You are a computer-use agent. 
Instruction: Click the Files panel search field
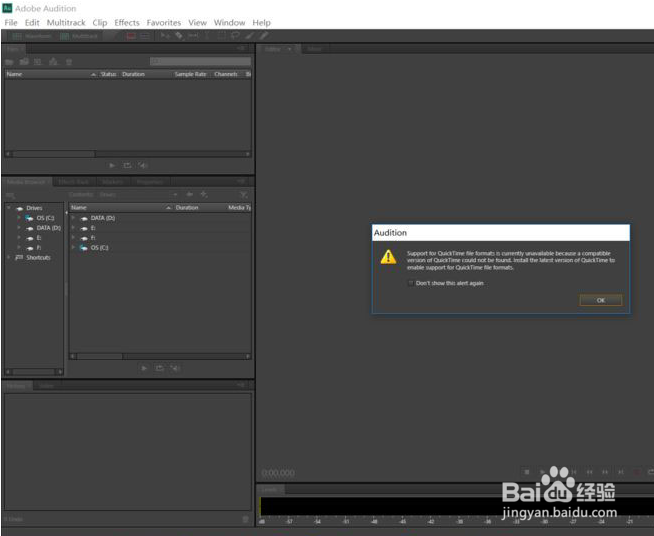coord(201,61)
